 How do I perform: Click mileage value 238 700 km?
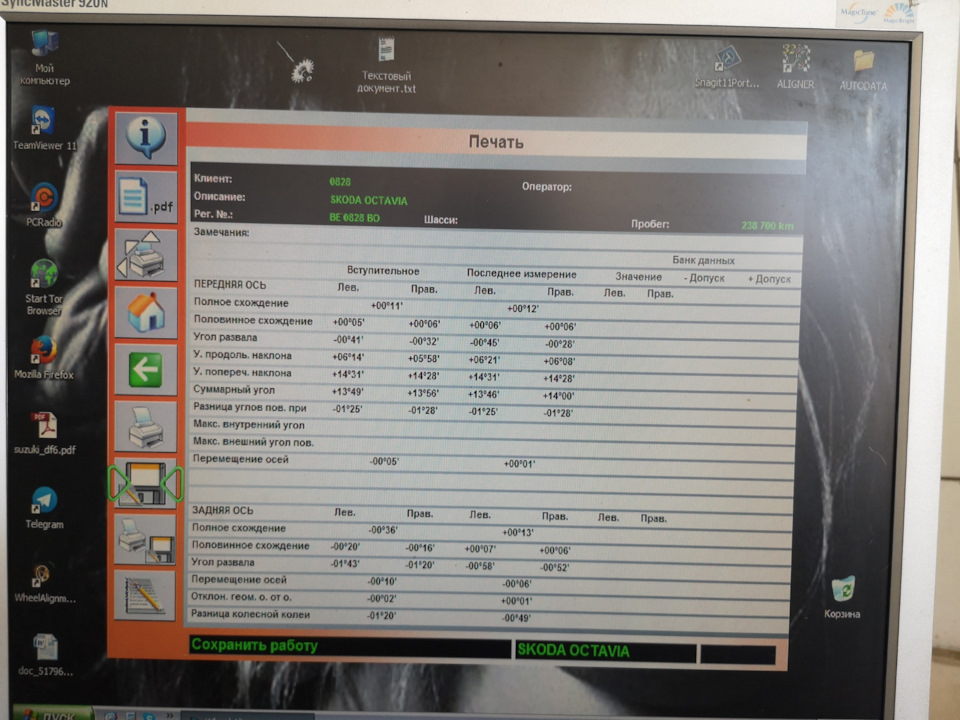click(x=767, y=226)
